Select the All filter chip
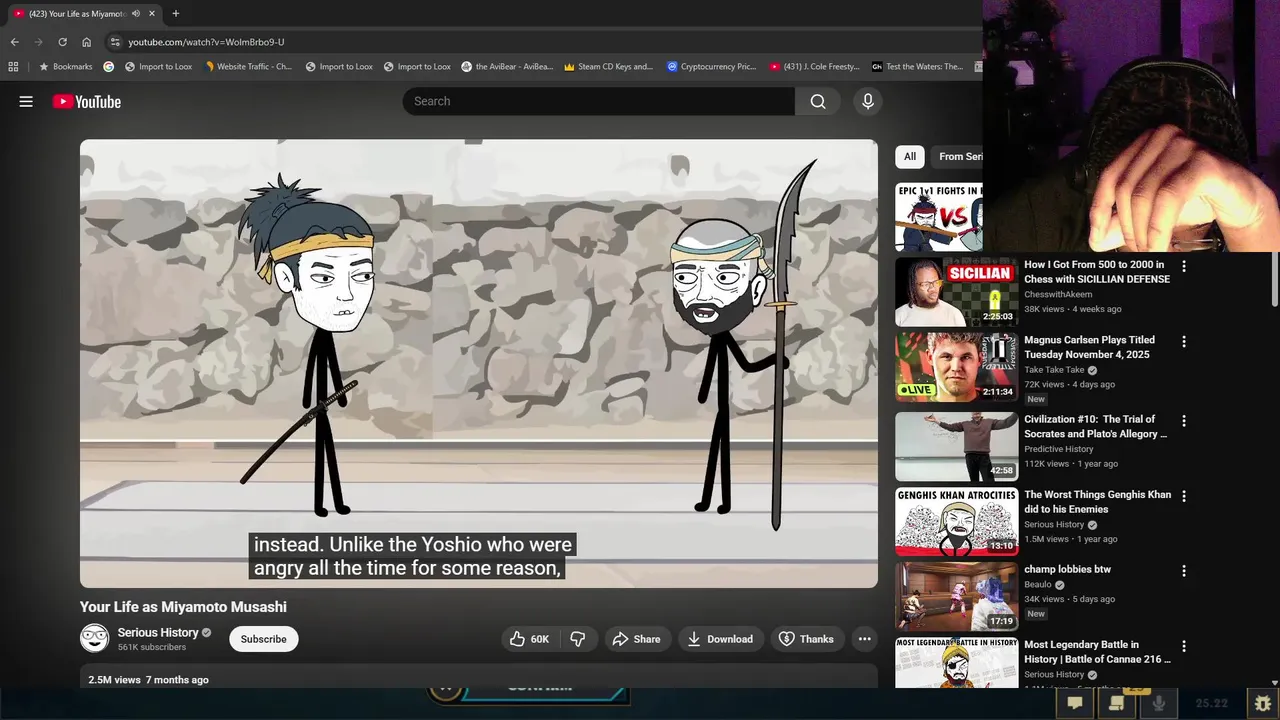 click(909, 156)
